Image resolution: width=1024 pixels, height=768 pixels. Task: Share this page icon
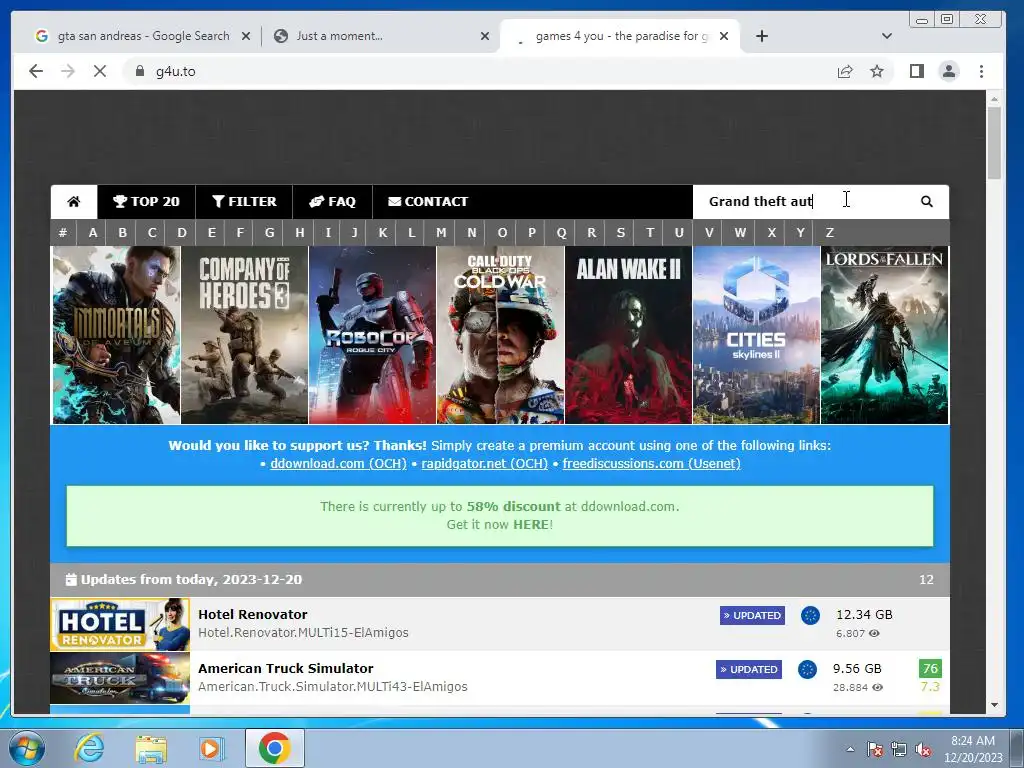click(845, 71)
